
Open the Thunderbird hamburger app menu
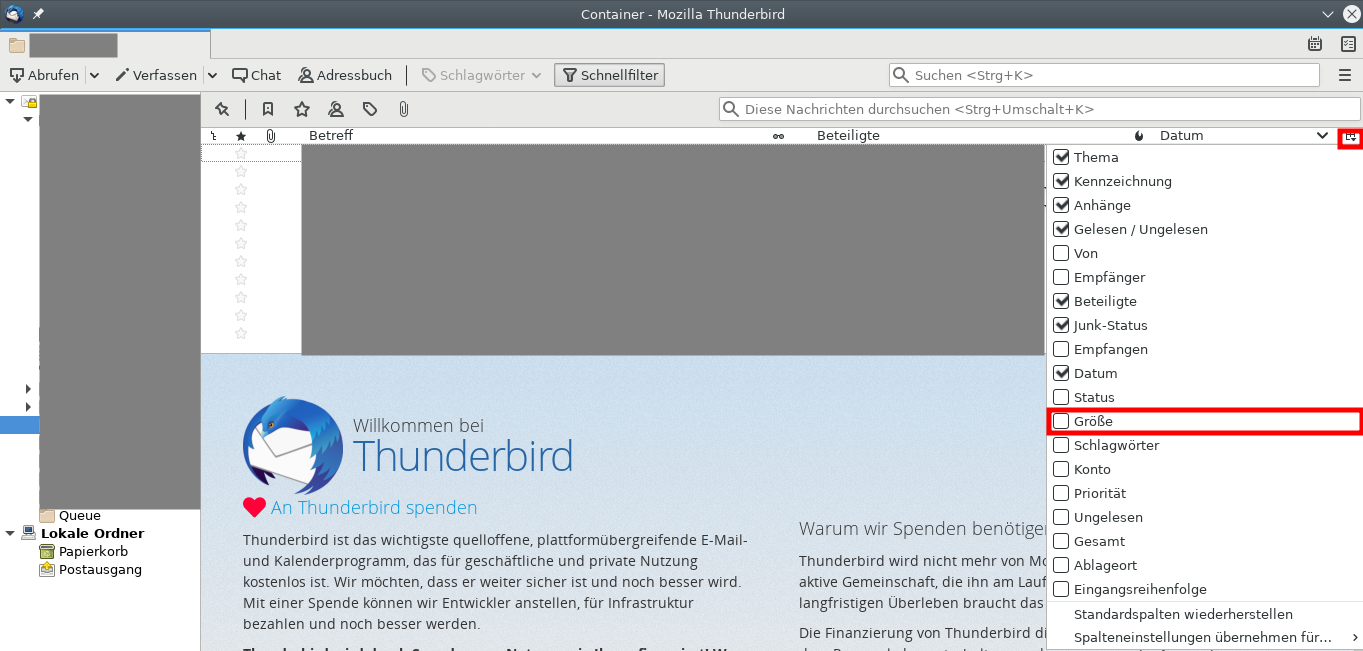pos(1345,75)
